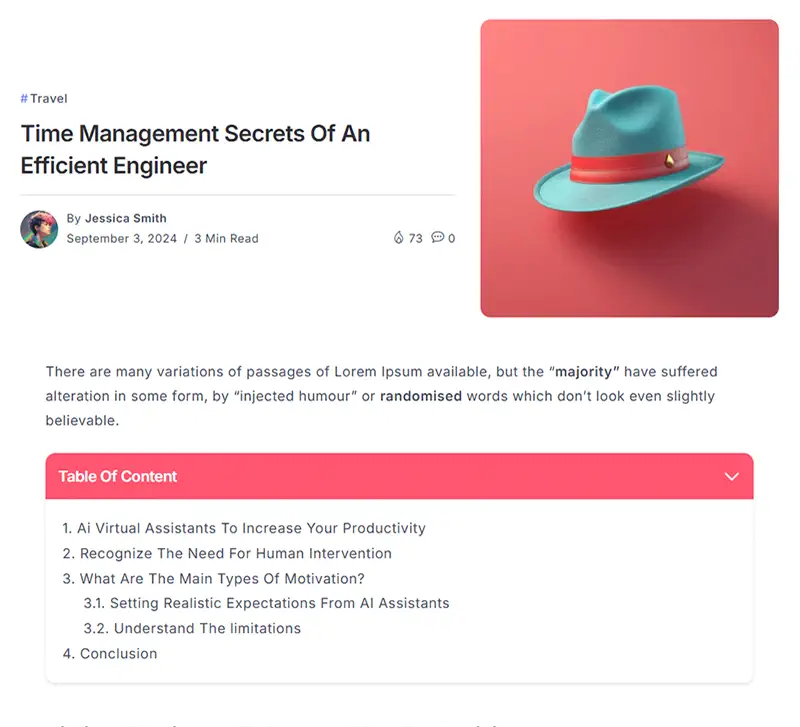Go to Ai Virtual Assistants section

tap(244, 528)
